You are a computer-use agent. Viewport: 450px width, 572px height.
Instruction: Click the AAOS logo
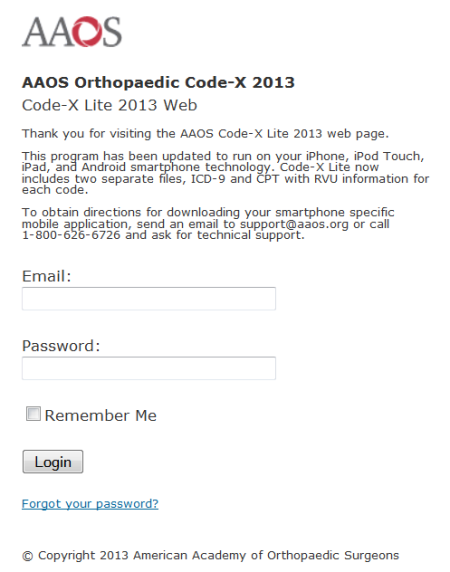[x=72, y=32]
